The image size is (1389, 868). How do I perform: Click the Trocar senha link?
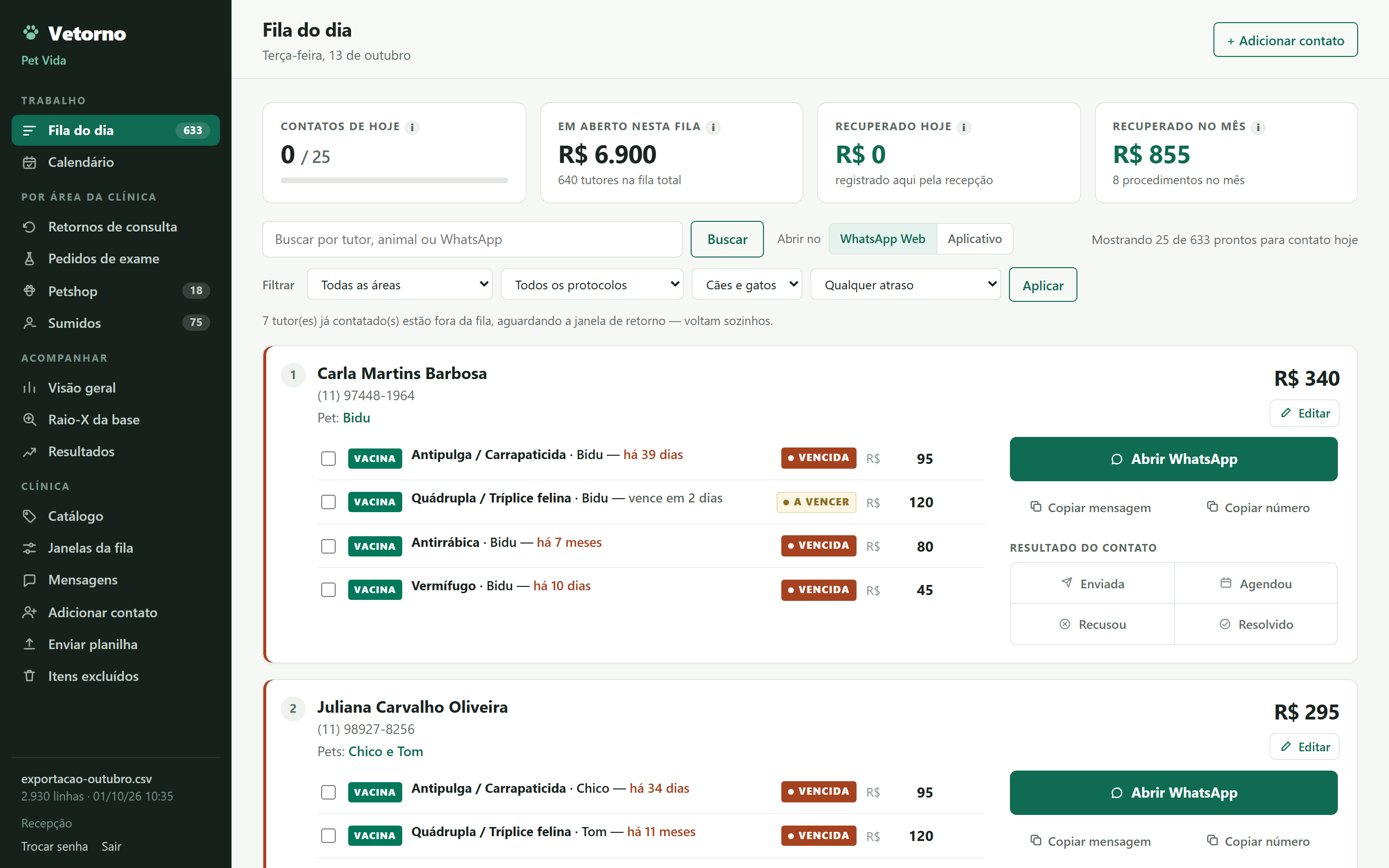(54, 847)
